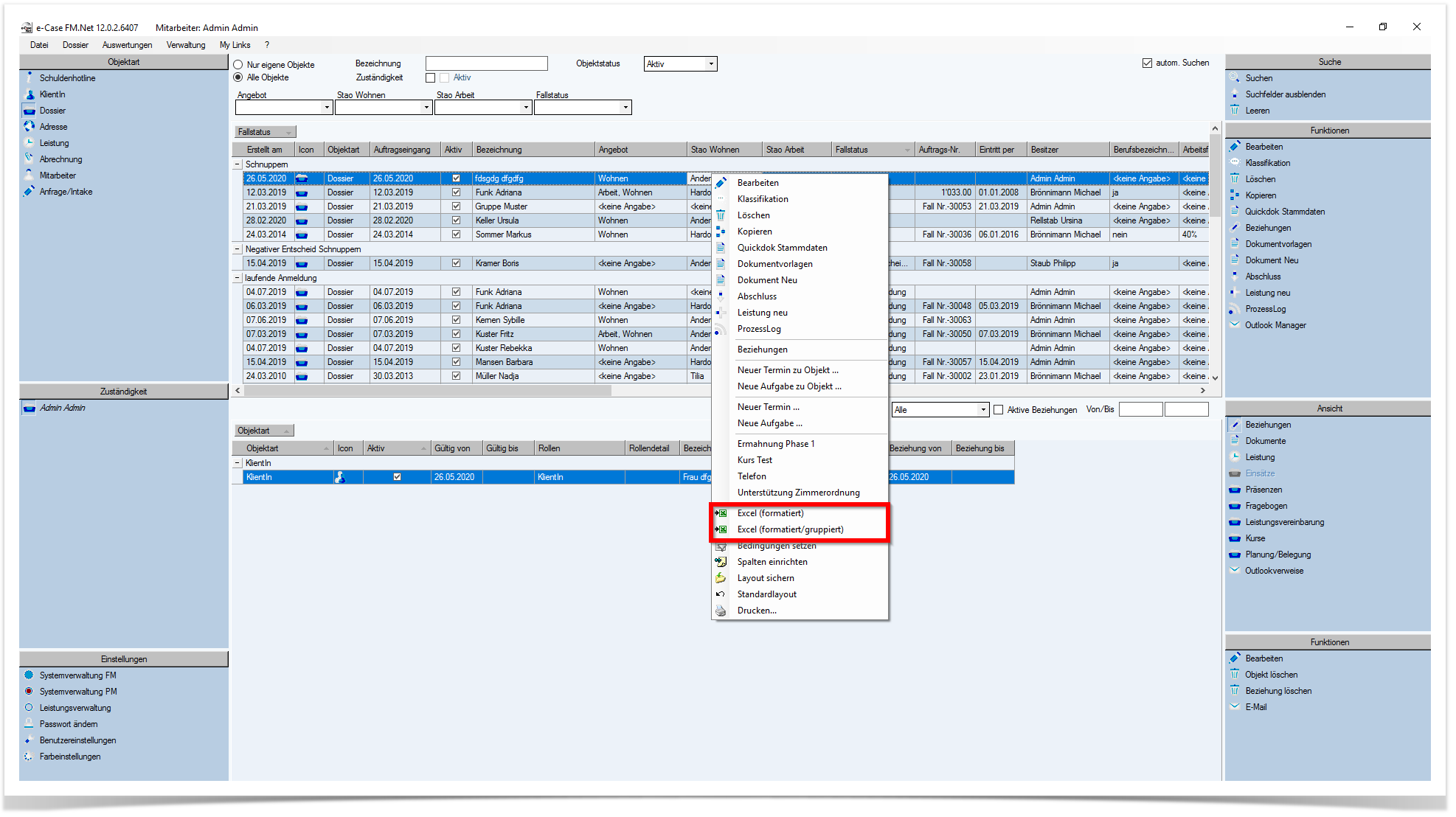The image size is (1456, 817).
Task: Open the My Links menu
Action: click(x=235, y=45)
